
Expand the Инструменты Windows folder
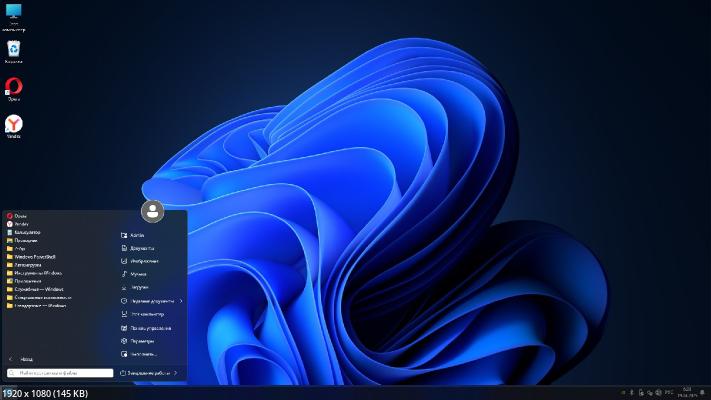34,273
